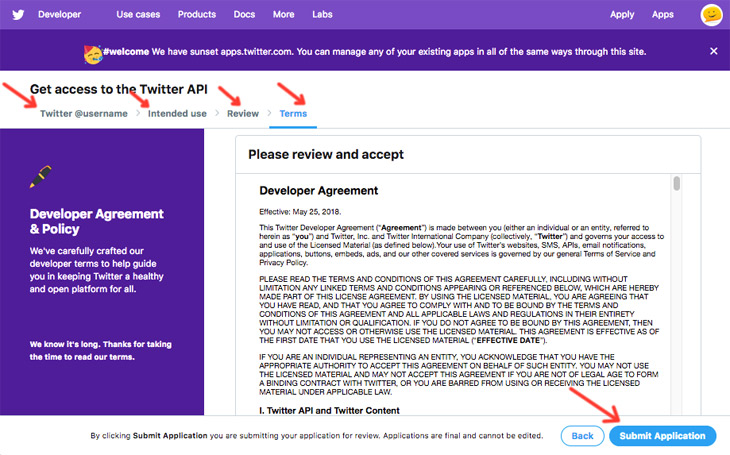Screen dimensions: 730x455
Task: Click the chevron after Review
Action: [269, 113]
